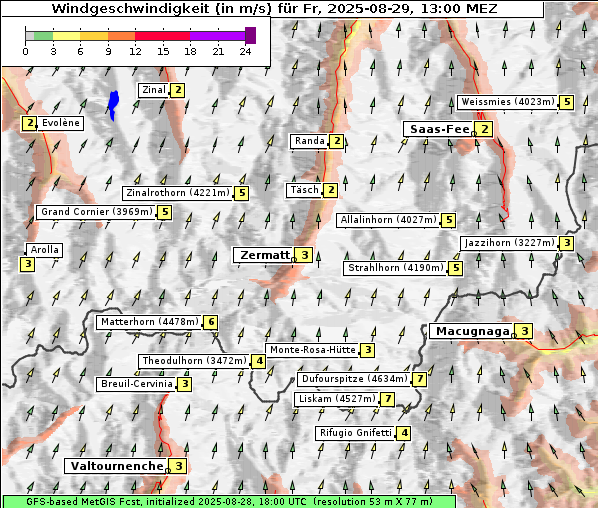Select the Dufourspitze (4634m) label
Viewport: 598px width, 508px height.
point(355,379)
